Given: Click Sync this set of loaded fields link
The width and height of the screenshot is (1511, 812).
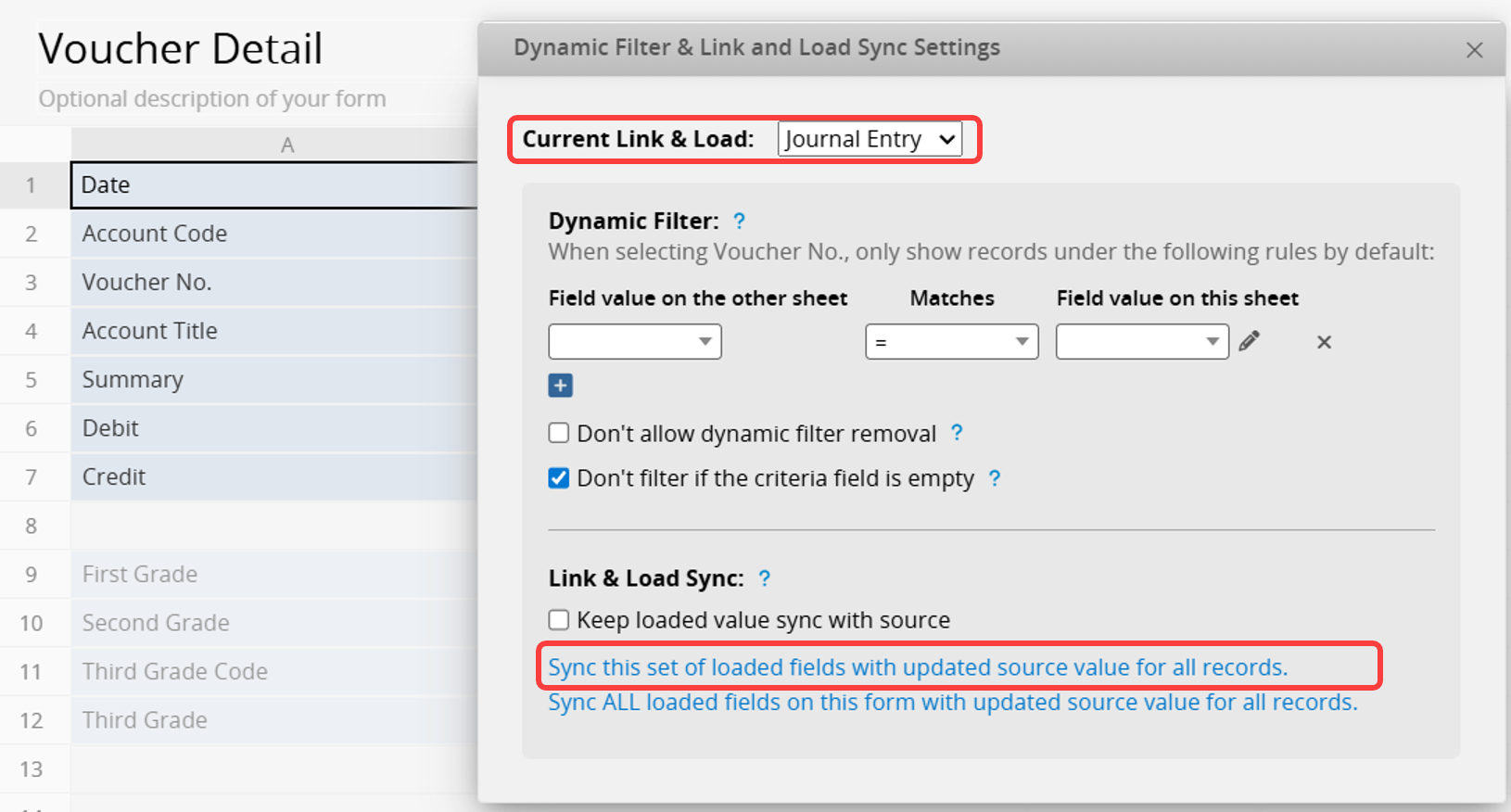Looking at the screenshot, I should coord(917,667).
